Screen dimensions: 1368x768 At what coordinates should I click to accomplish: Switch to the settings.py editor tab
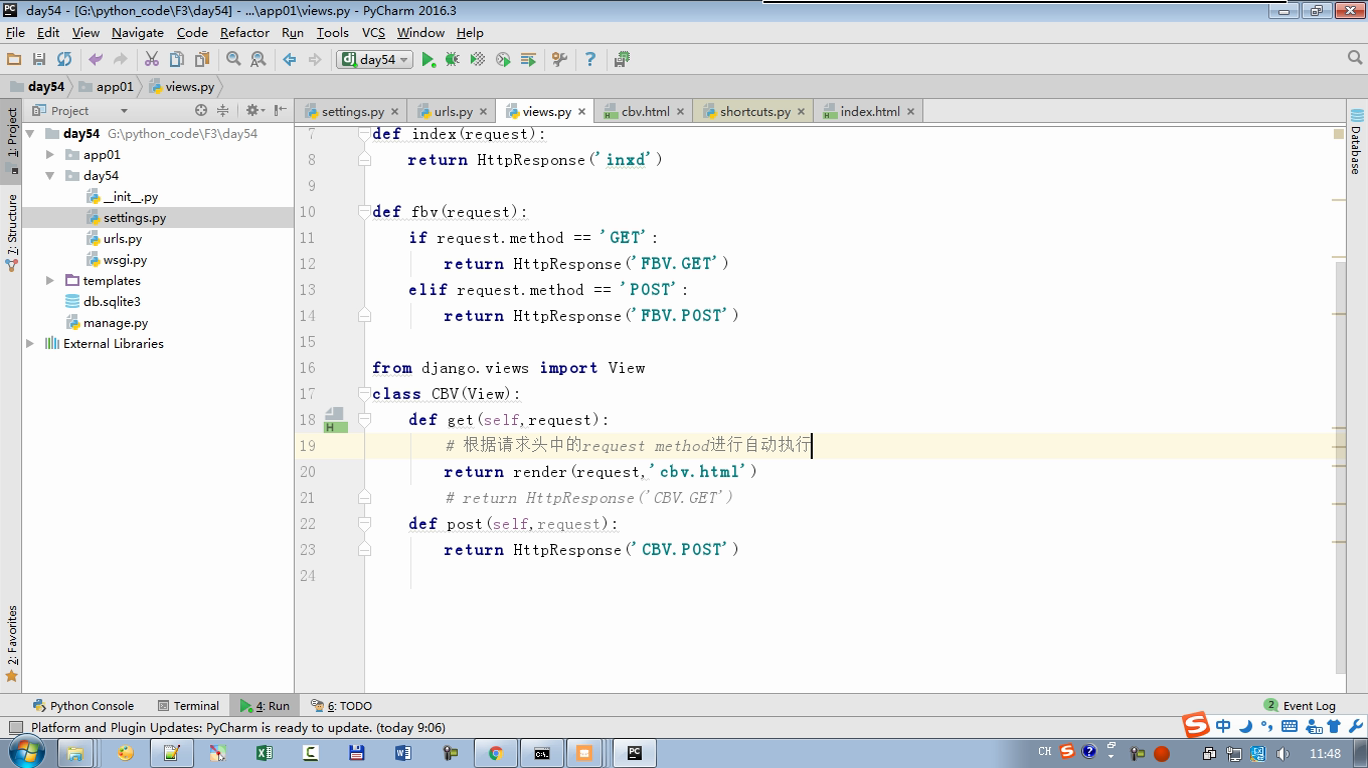pos(352,112)
